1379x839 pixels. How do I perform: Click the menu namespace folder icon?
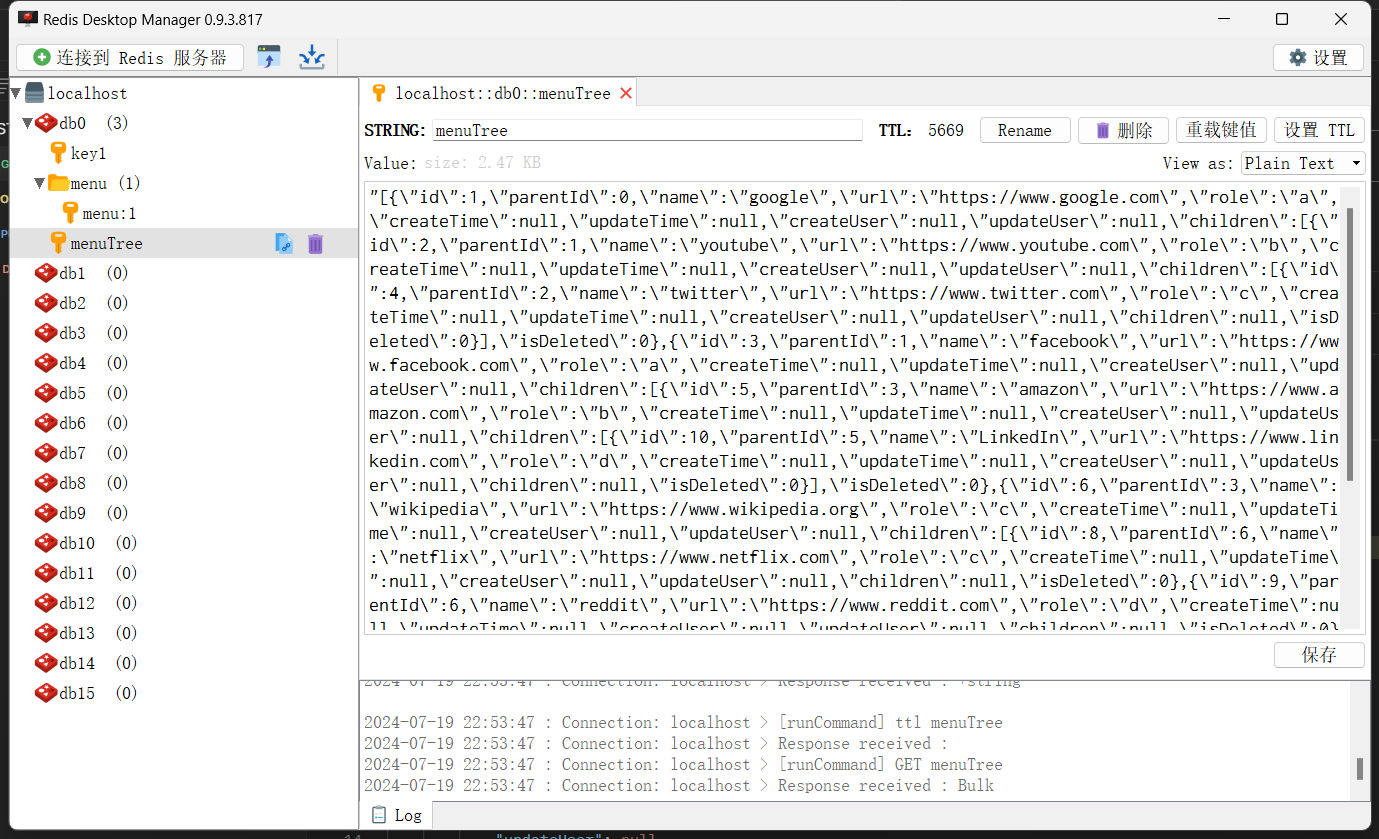58,183
